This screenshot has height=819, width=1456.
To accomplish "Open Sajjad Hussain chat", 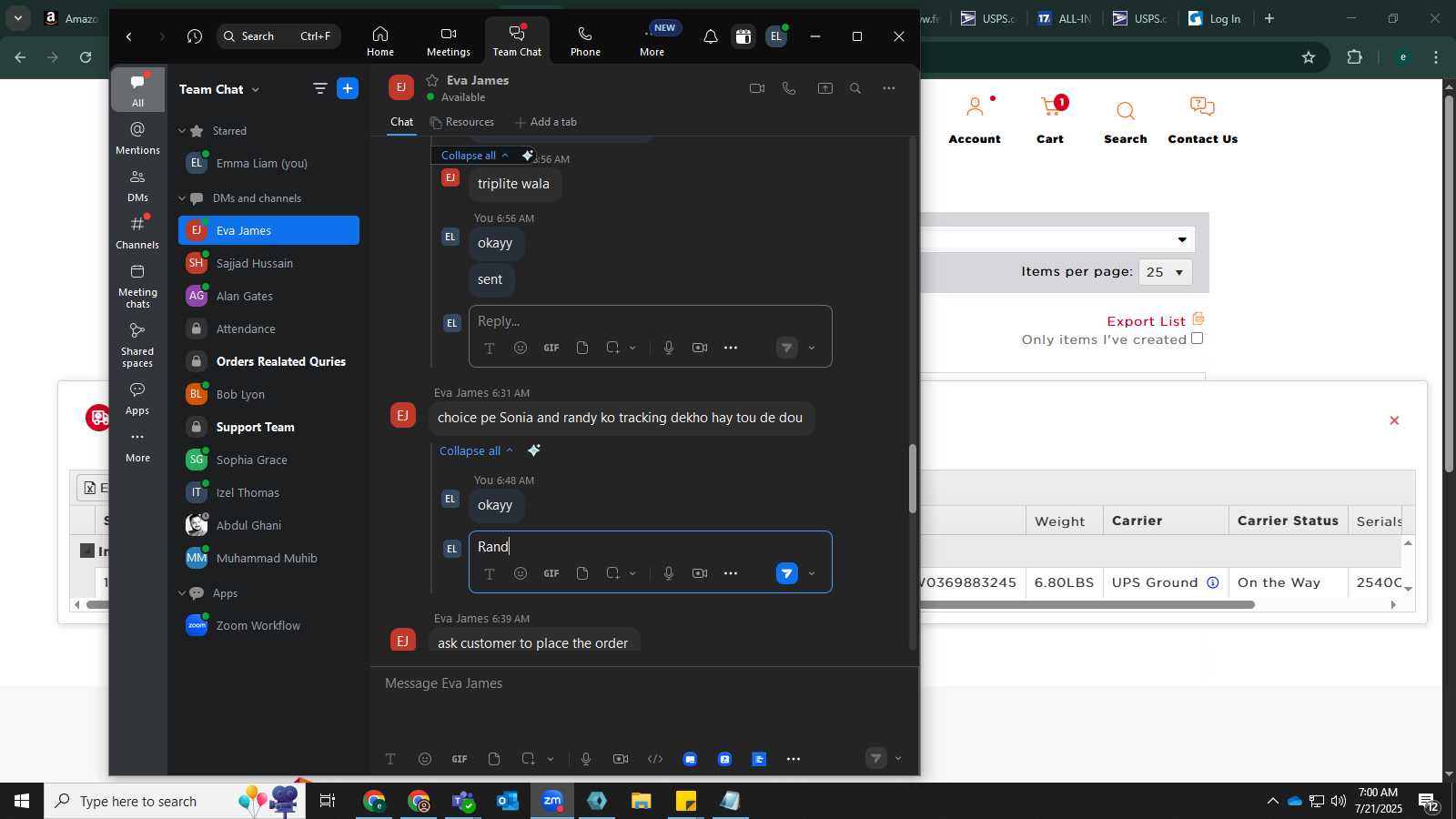I will [268, 263].
